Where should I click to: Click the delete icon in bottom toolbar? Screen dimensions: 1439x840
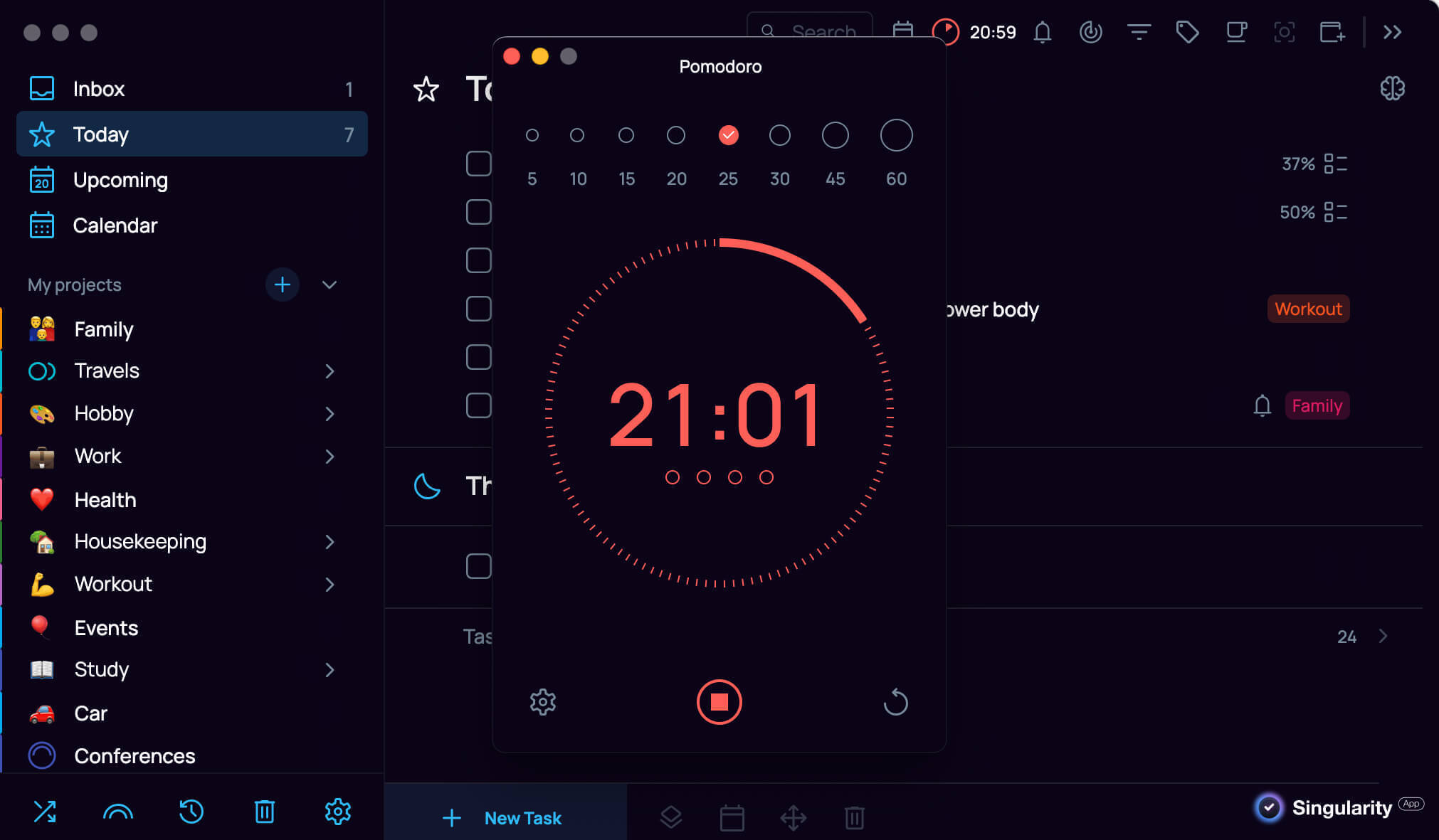tap(855, 818)
